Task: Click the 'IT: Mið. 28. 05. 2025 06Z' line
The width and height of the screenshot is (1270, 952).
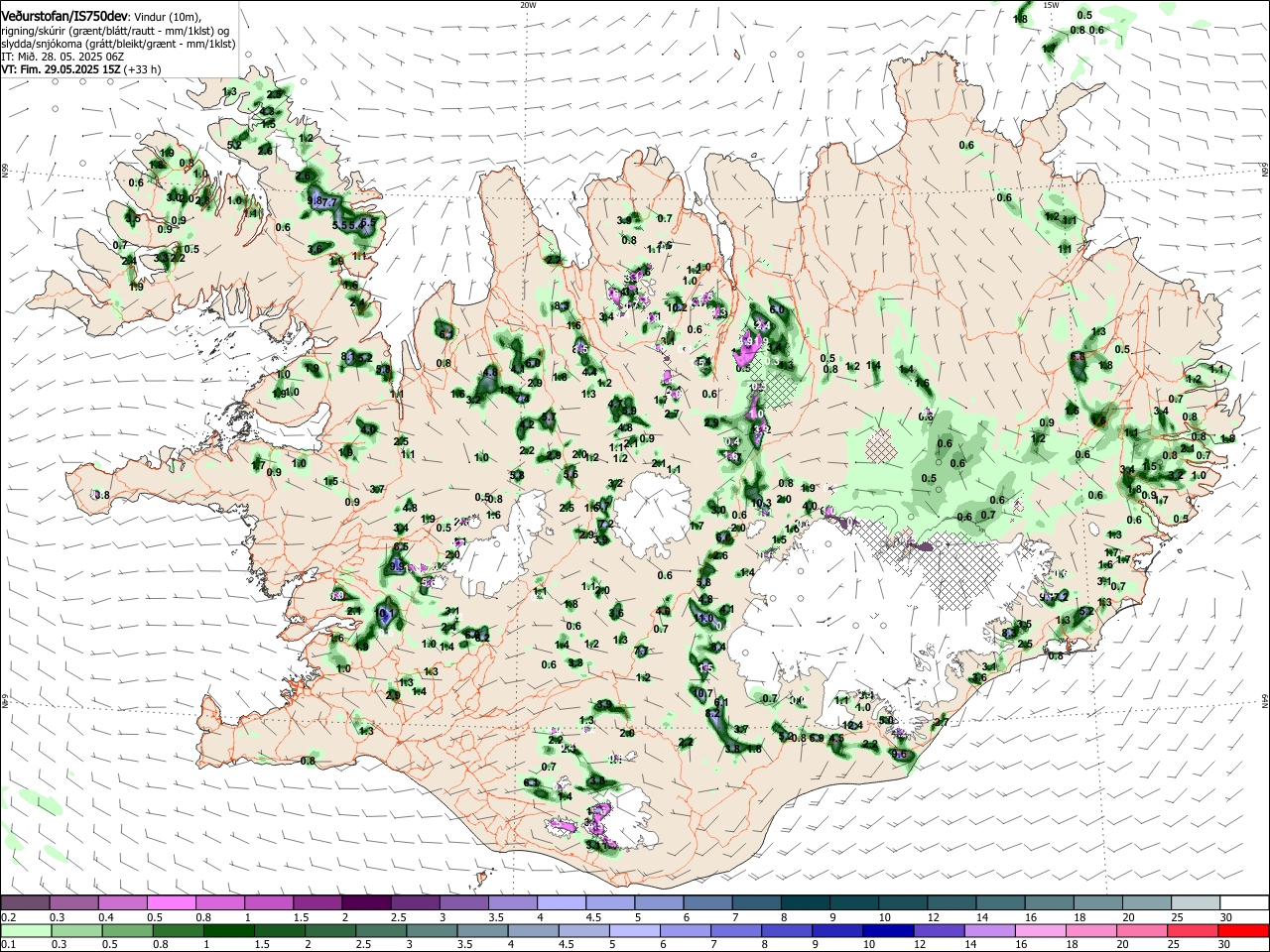Action: 62,57
